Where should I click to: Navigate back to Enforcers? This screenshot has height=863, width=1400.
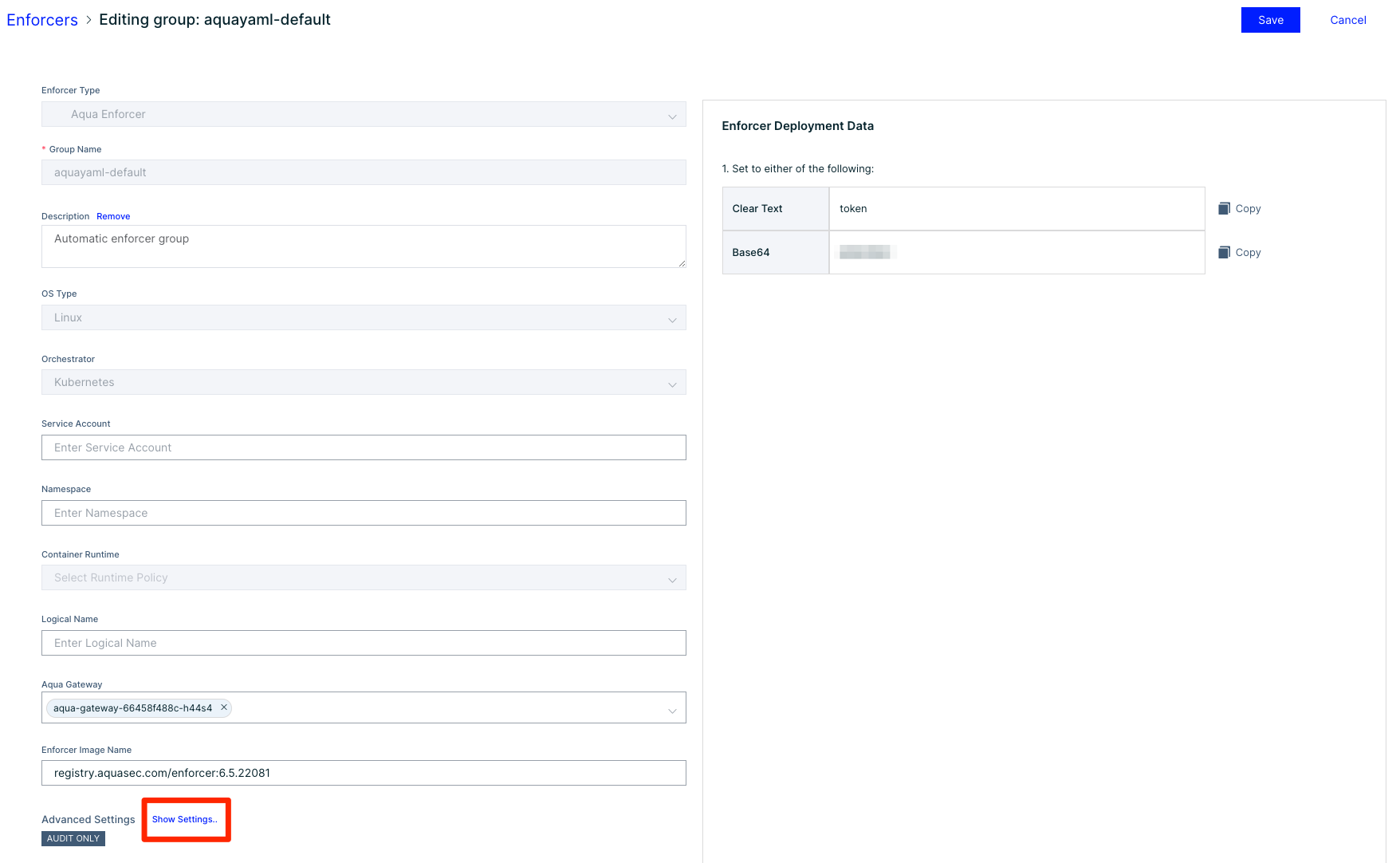coord(41,19)
